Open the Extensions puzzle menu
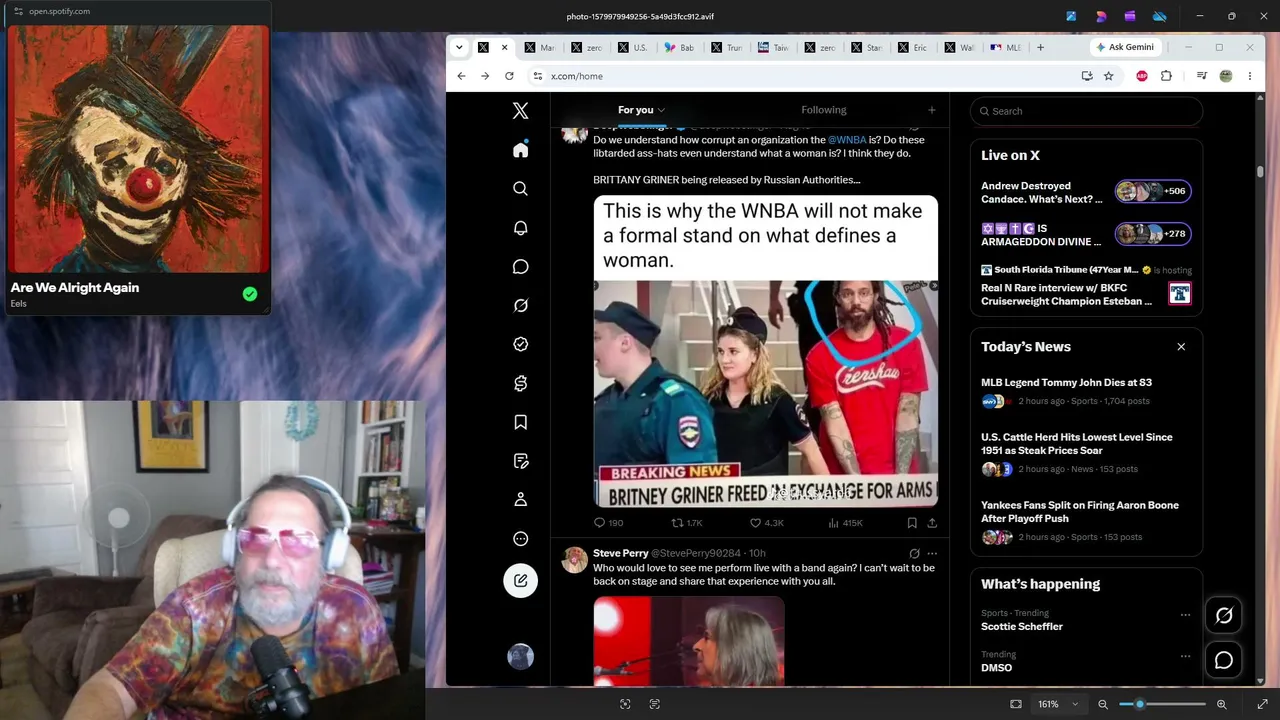 point(1166,76)
